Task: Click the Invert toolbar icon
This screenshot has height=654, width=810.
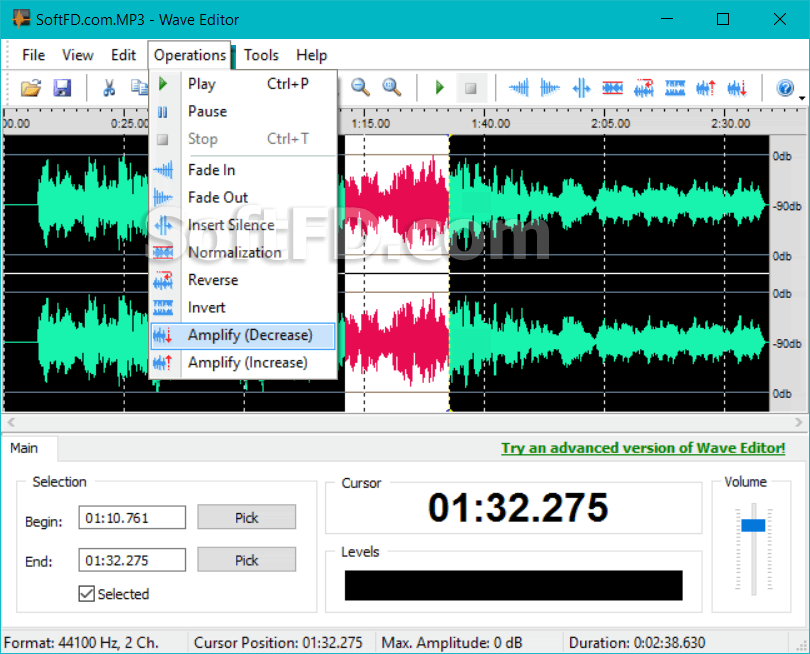Action: (x=675, y=88)
